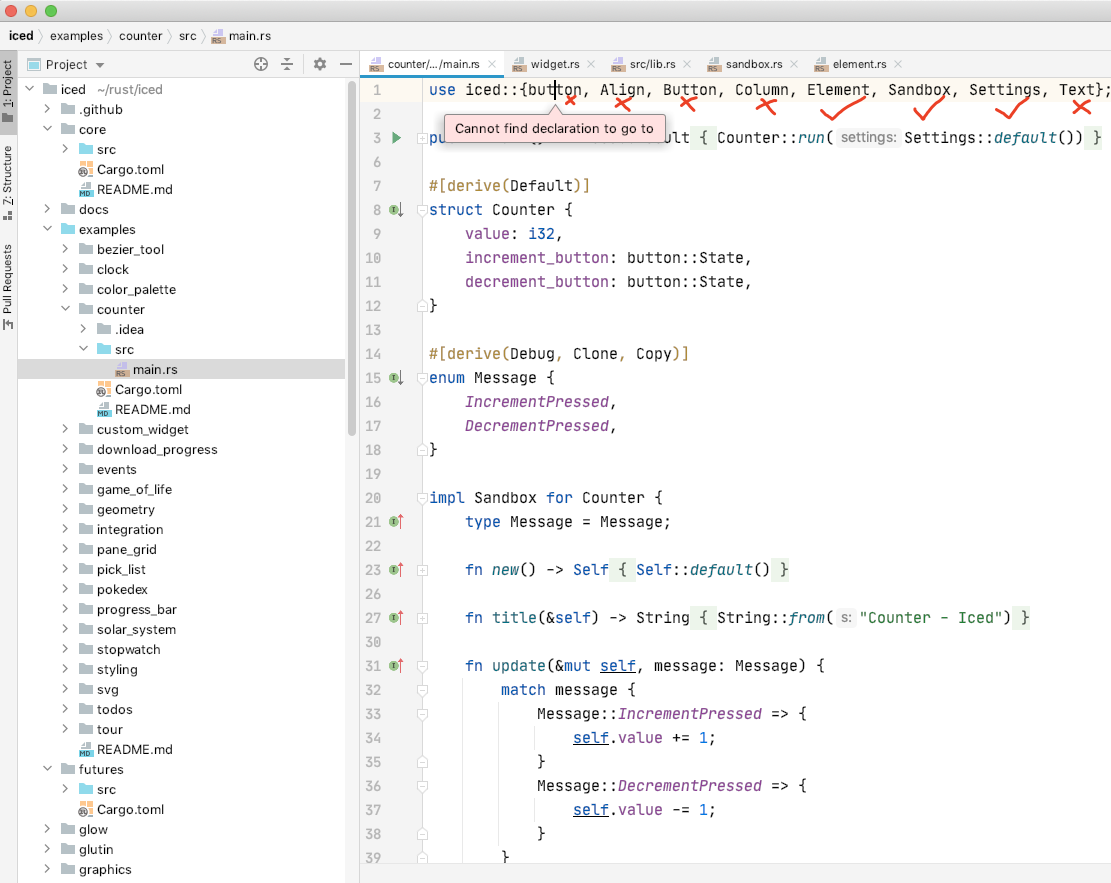1111x883 pixels.
Task: Click the iced breadcrumb
Action: point(21,36)
